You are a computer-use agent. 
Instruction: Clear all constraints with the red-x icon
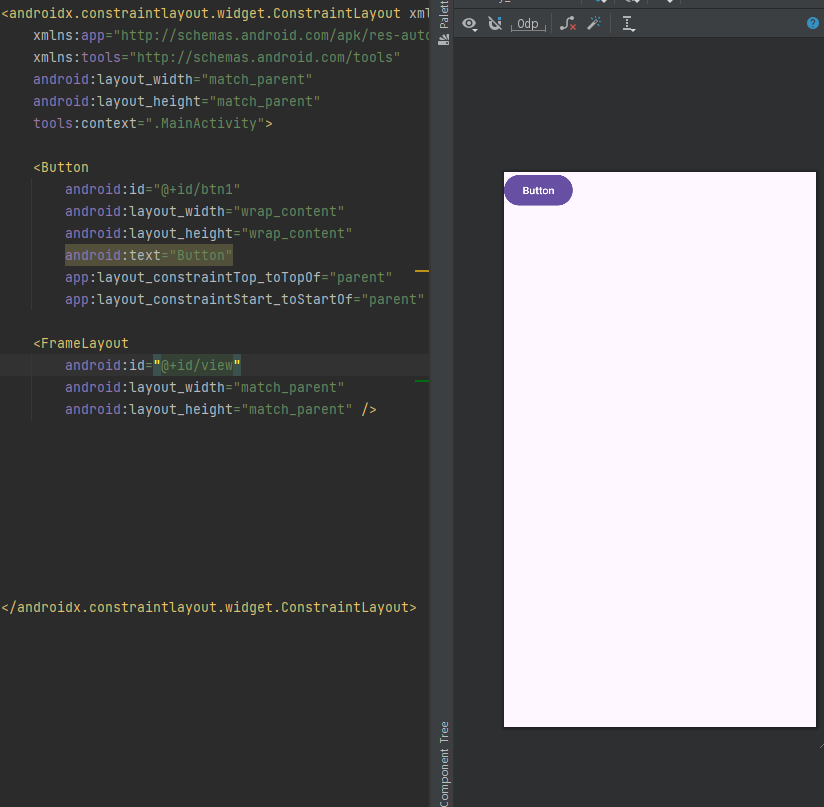click(568, 24)
